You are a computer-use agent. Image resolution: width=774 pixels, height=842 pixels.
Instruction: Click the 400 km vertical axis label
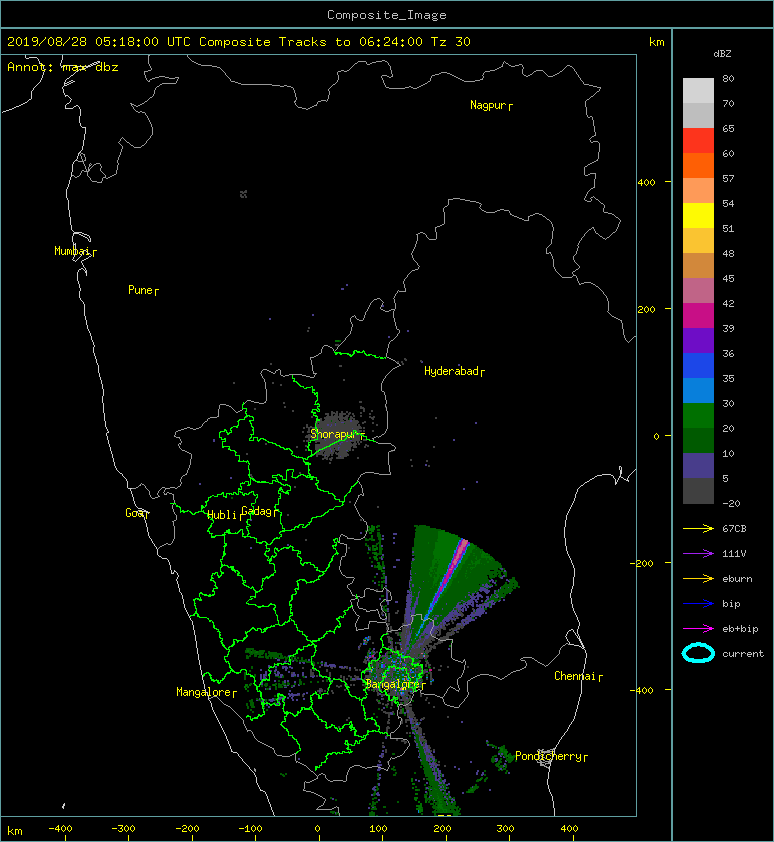click(x=646, y=183)
